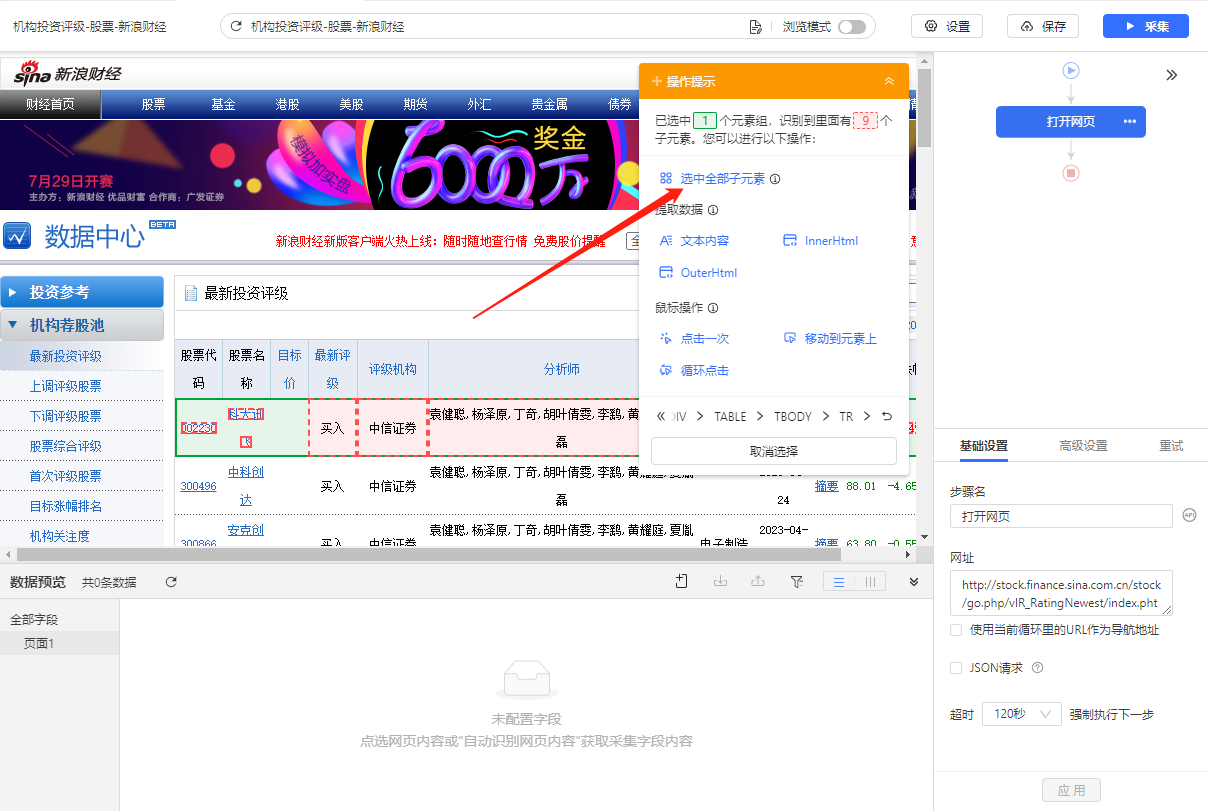1208x811 pixels.
Task: Select TR in the element path
Action: pos(846,416)
